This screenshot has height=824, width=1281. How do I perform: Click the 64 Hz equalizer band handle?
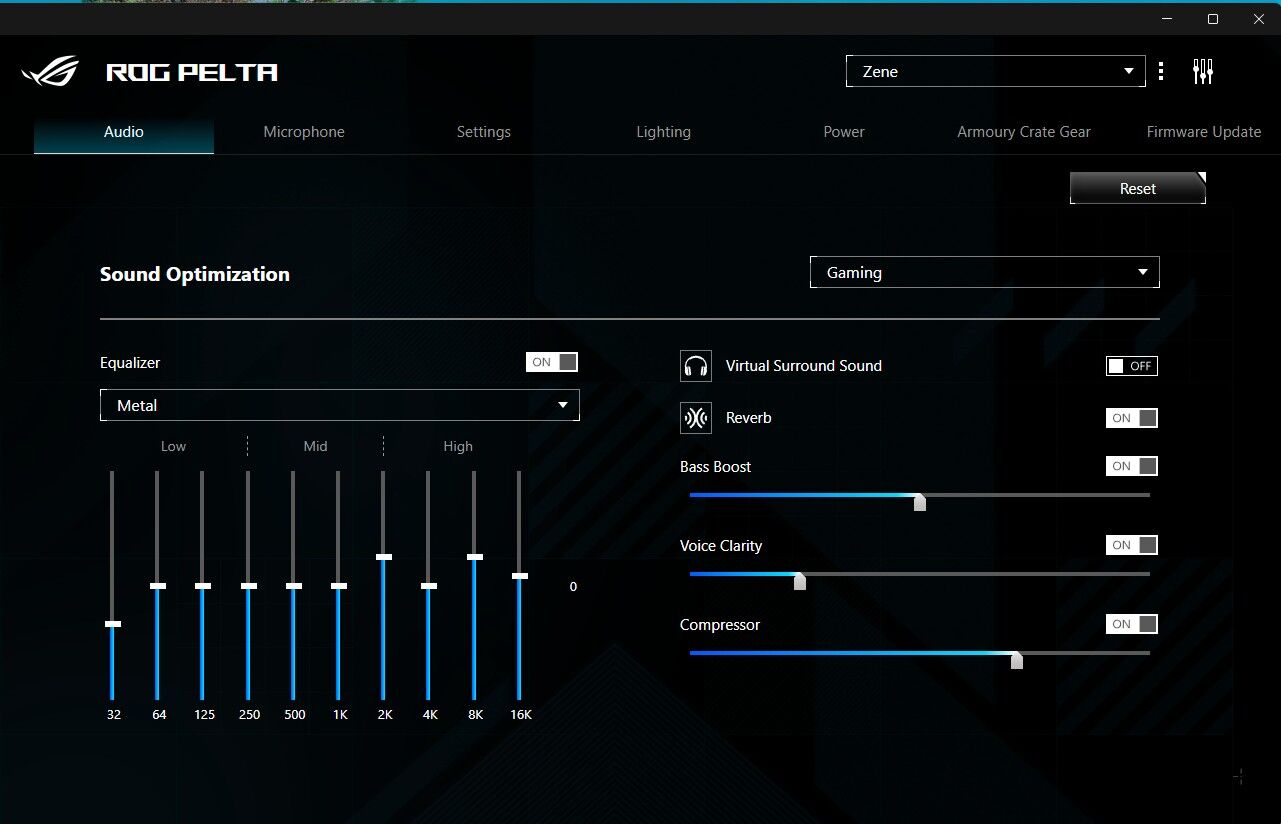click(157, 586)
